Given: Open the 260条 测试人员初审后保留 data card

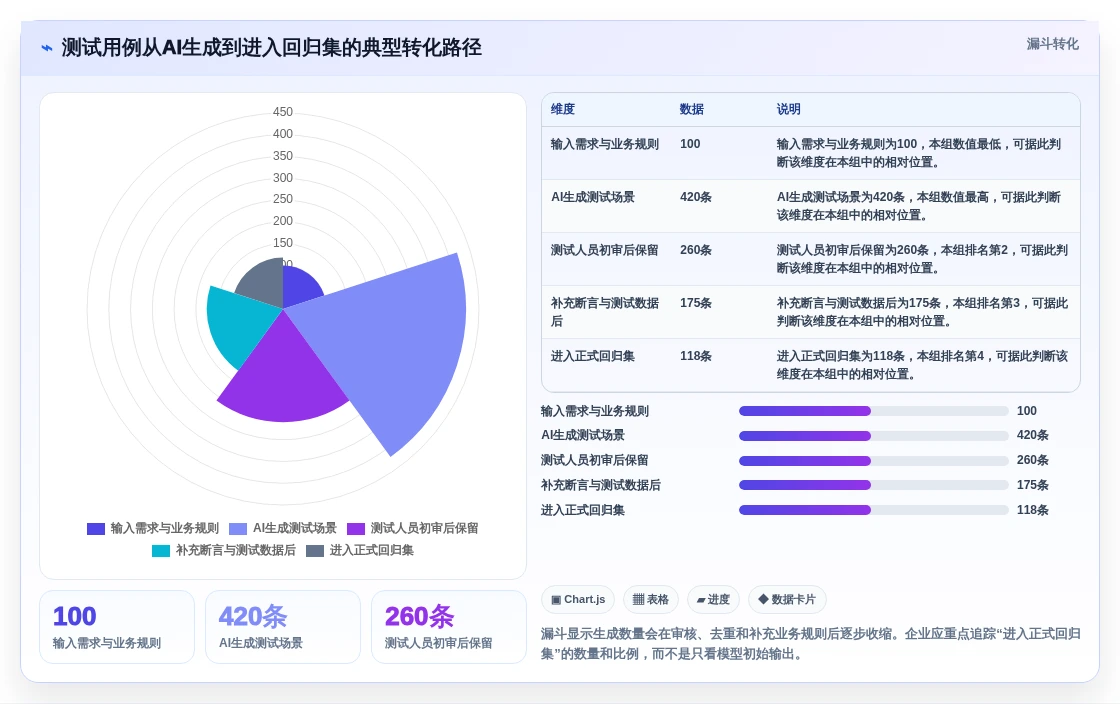Looking at the screenshot, I should [x=449, y=627].
